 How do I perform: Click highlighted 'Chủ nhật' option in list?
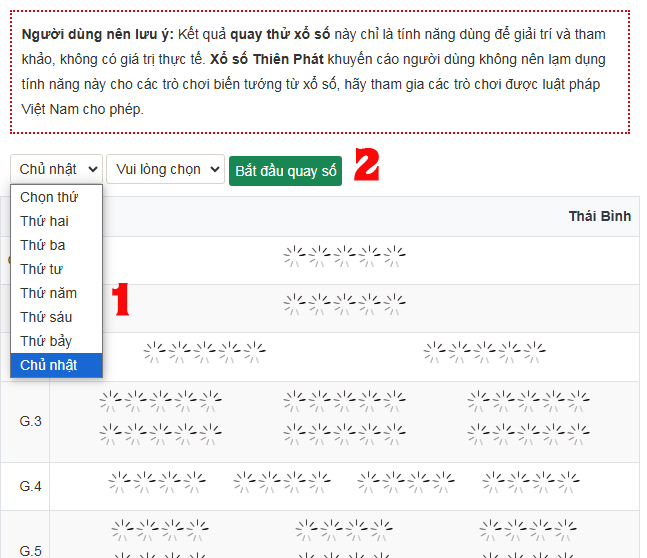pos(48,365)
